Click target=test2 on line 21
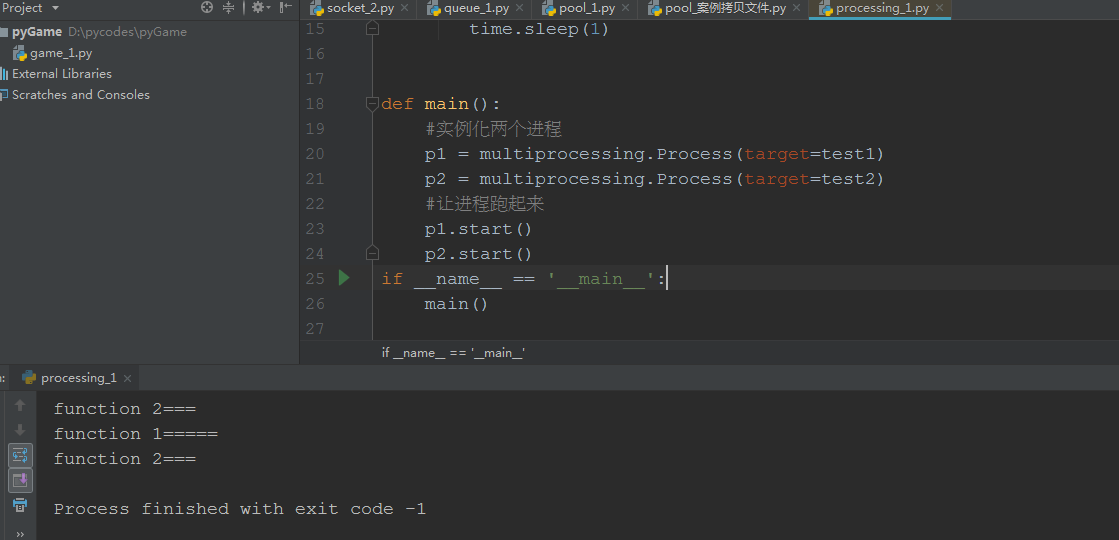Viewport: 1119px width, 540px height. (809, 179)
